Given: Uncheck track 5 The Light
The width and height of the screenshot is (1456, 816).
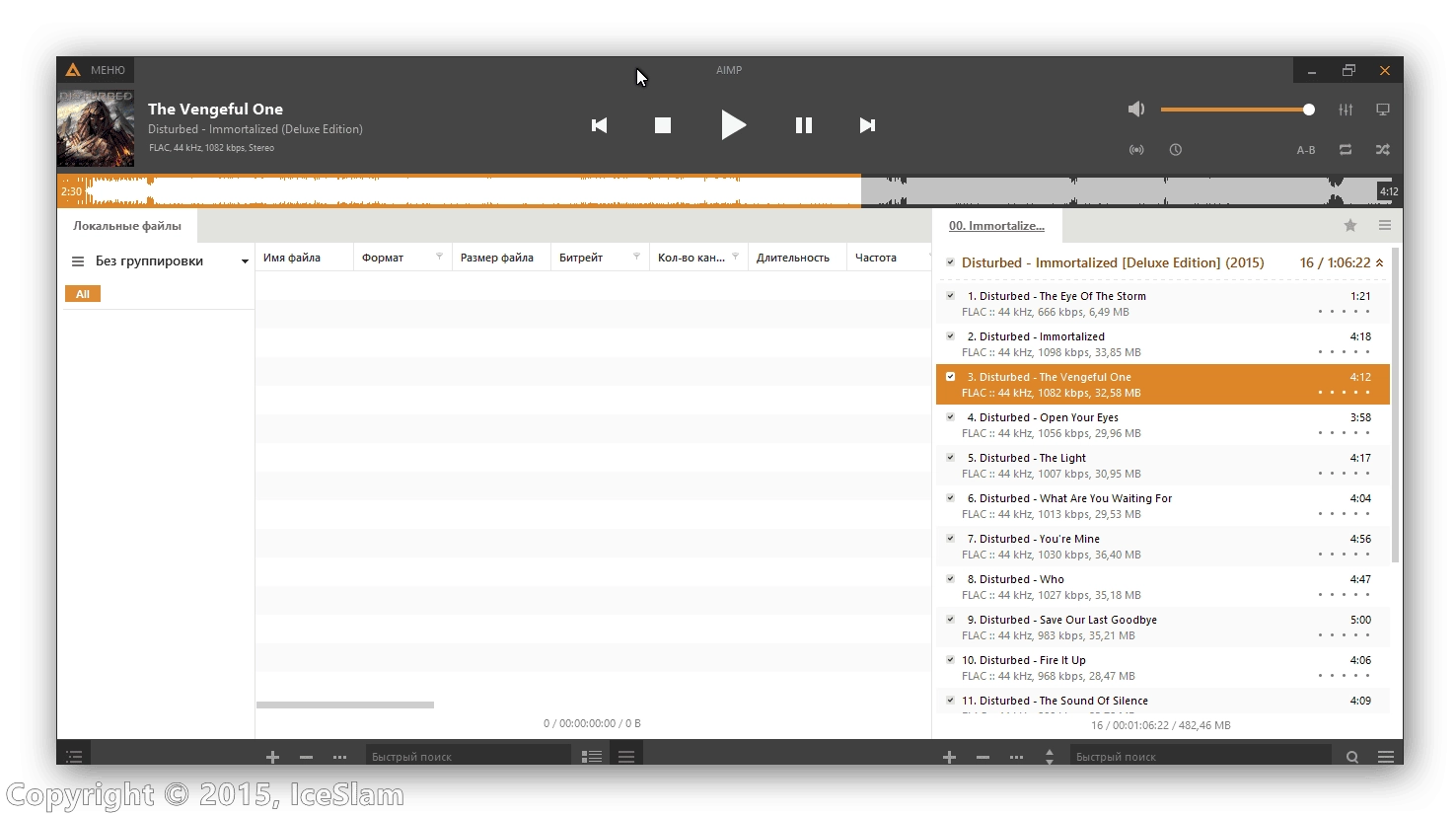Looking at the screenshot, I should tap(950, 458).
